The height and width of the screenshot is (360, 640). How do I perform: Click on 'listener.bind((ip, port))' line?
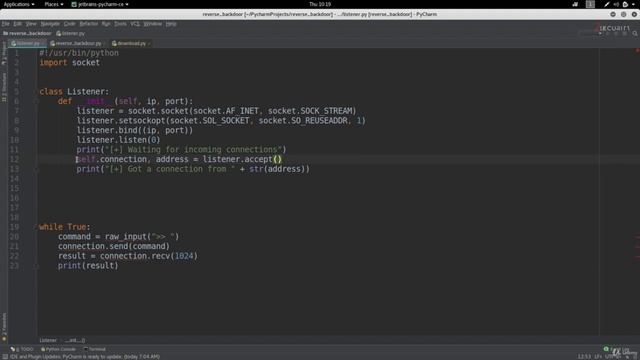pos(135,130)
